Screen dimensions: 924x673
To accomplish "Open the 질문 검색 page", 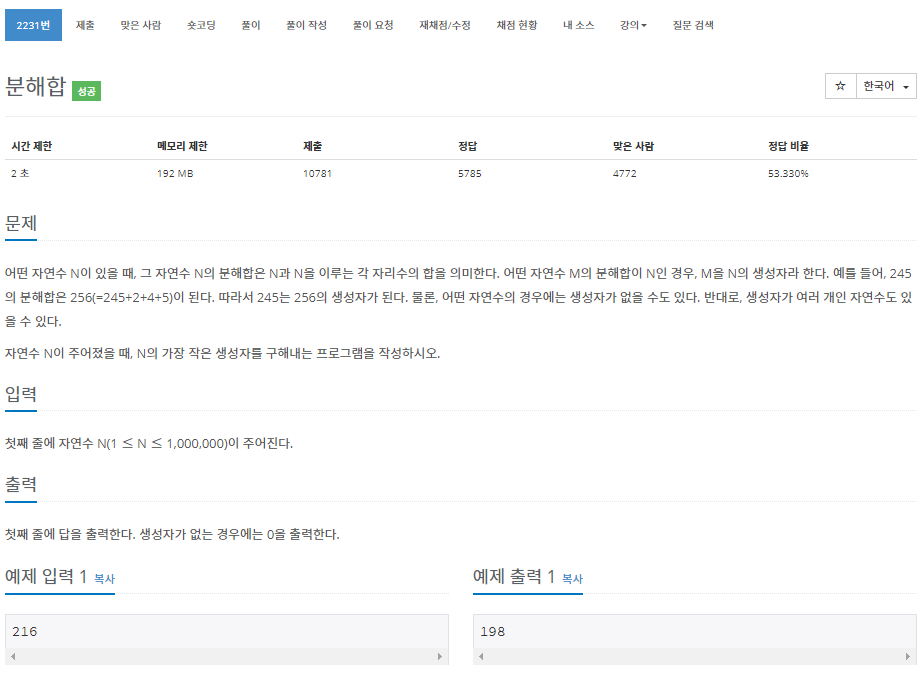I will click(691, 26).
